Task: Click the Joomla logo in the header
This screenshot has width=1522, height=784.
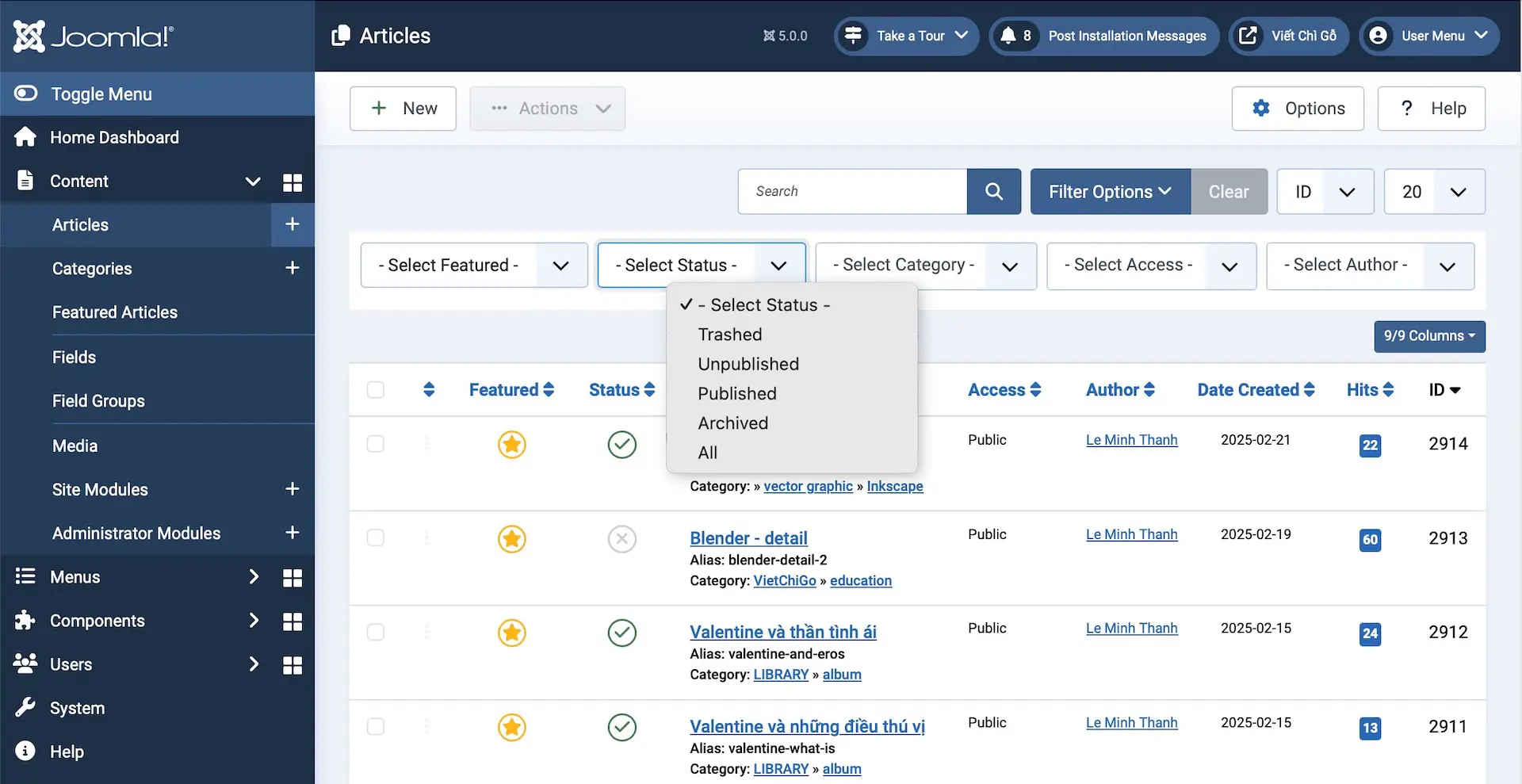Action: 94,36
